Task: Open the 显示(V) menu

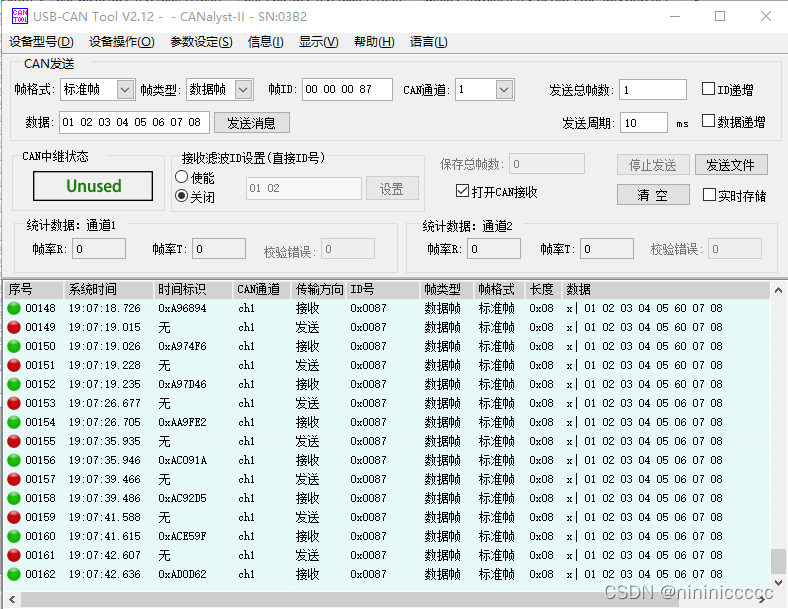Action: 319,42
